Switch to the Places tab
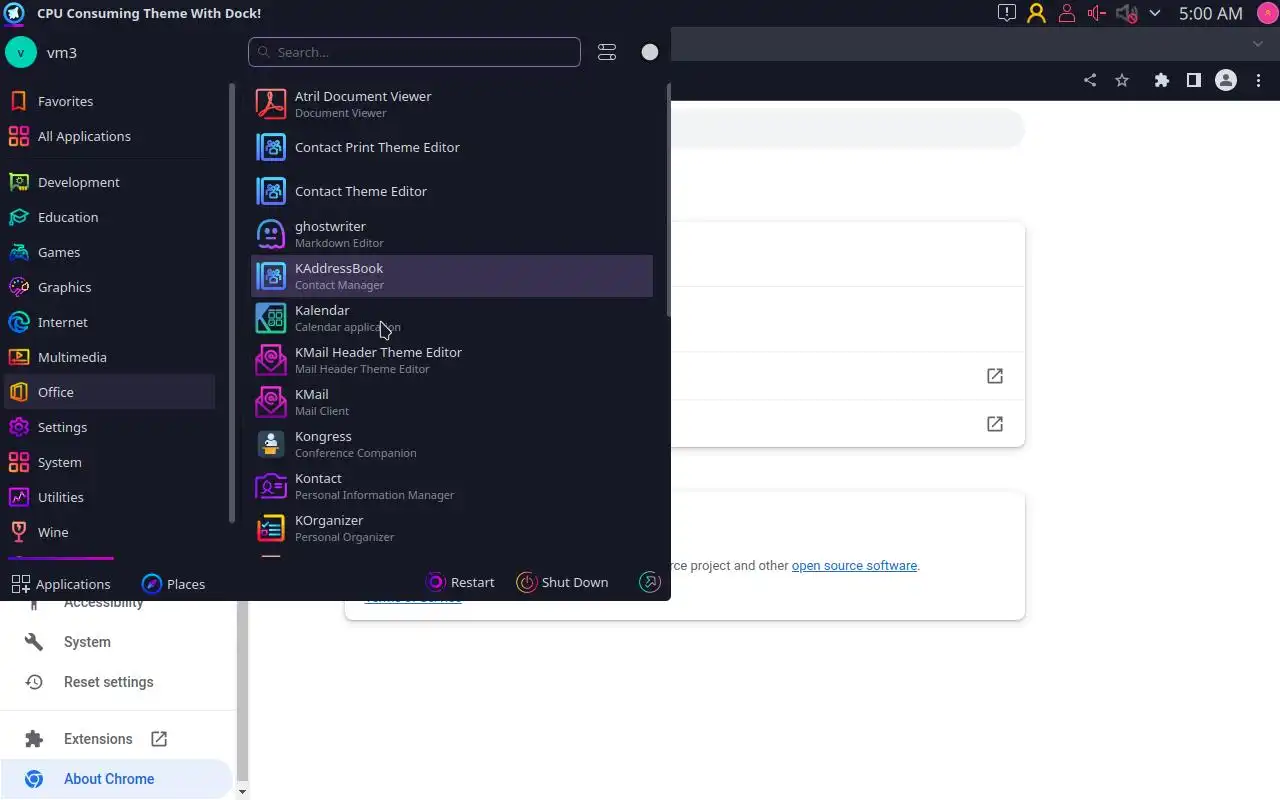This screenshot has width=1280, height=800. pos(174,584)
